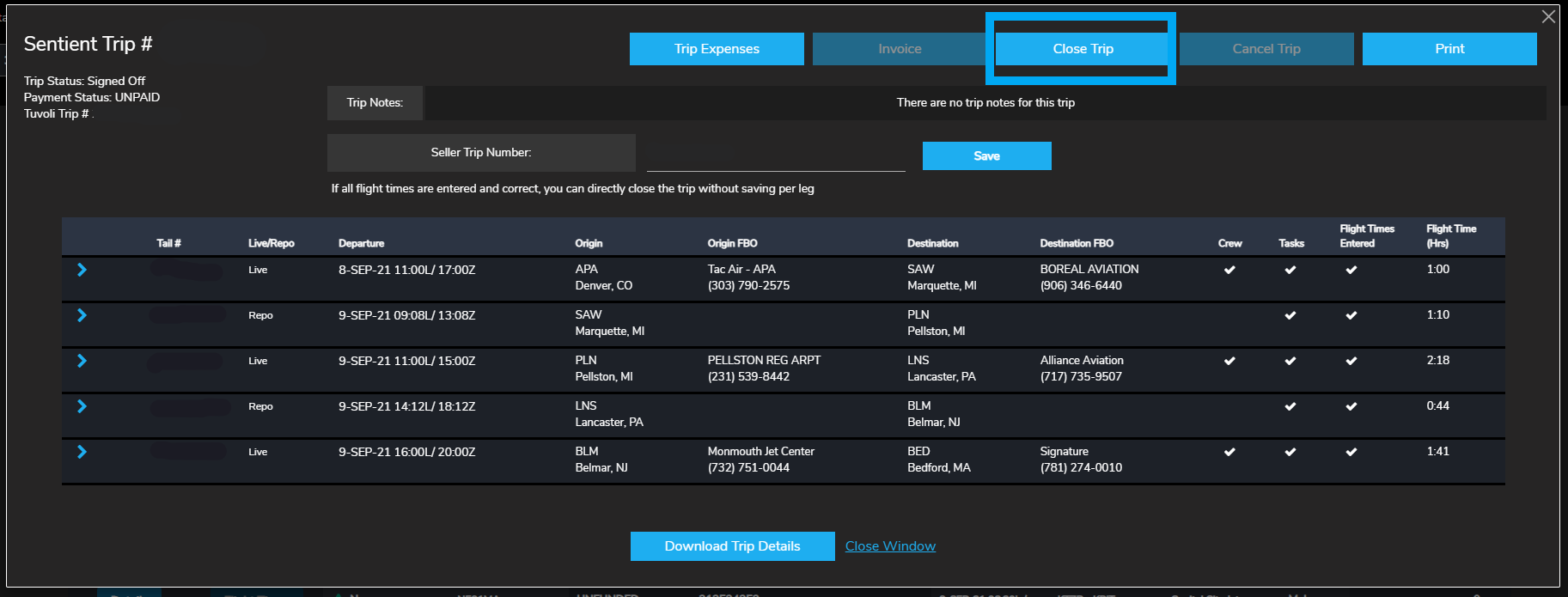1568x597 pixels.
Task: Click Flight Times Entered checkmark for BLM leg
Action: 1351,452
